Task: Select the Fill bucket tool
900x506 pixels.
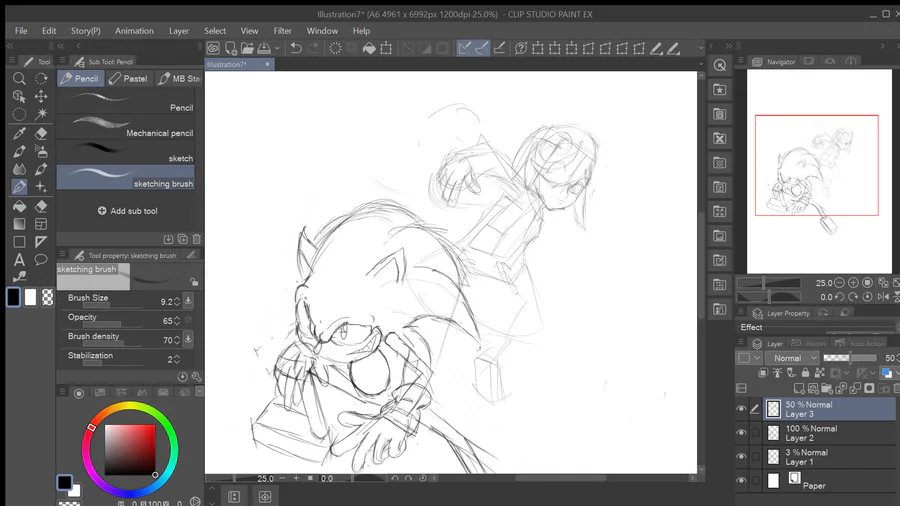Action: (19, 207)
